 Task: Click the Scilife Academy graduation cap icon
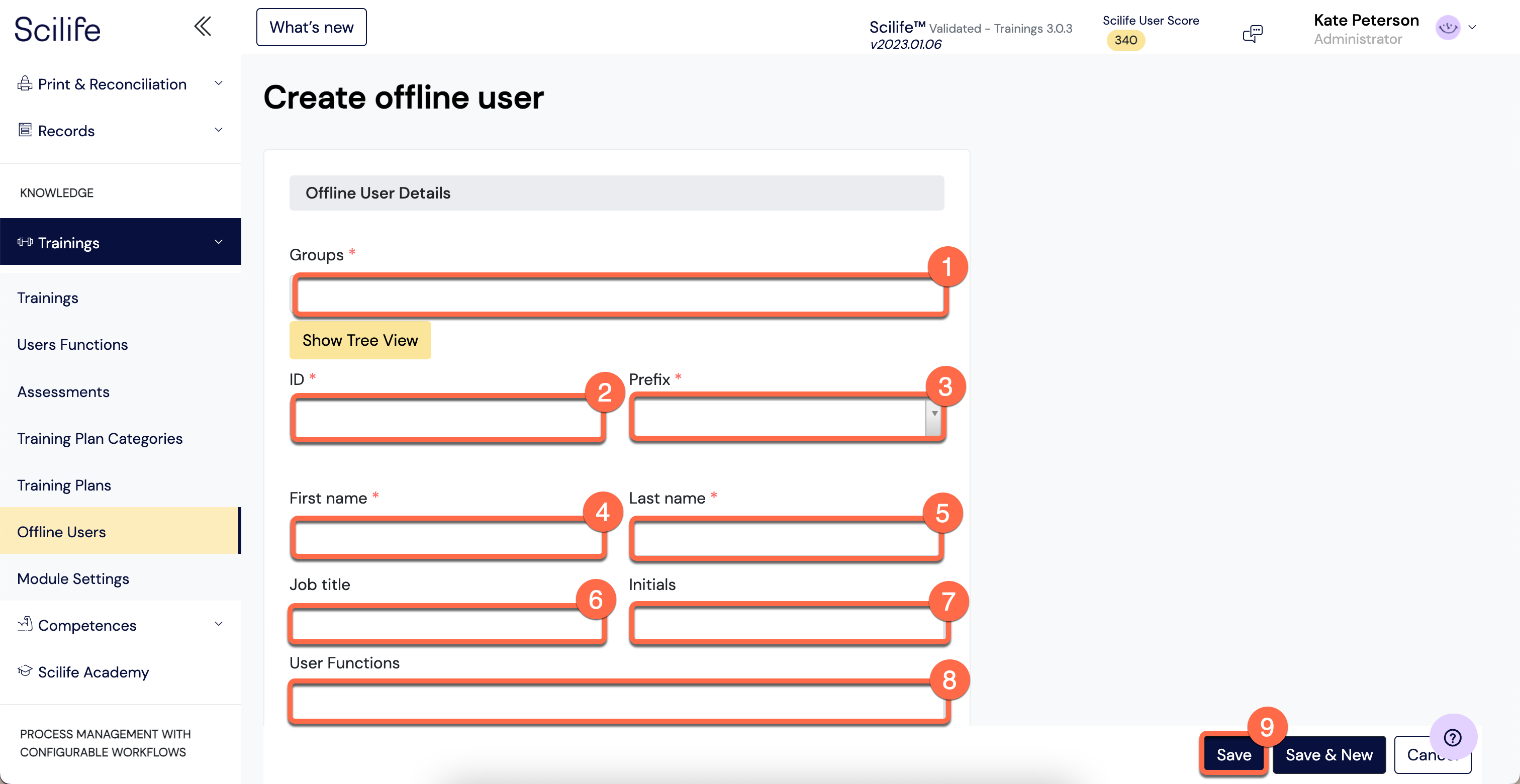25,671
